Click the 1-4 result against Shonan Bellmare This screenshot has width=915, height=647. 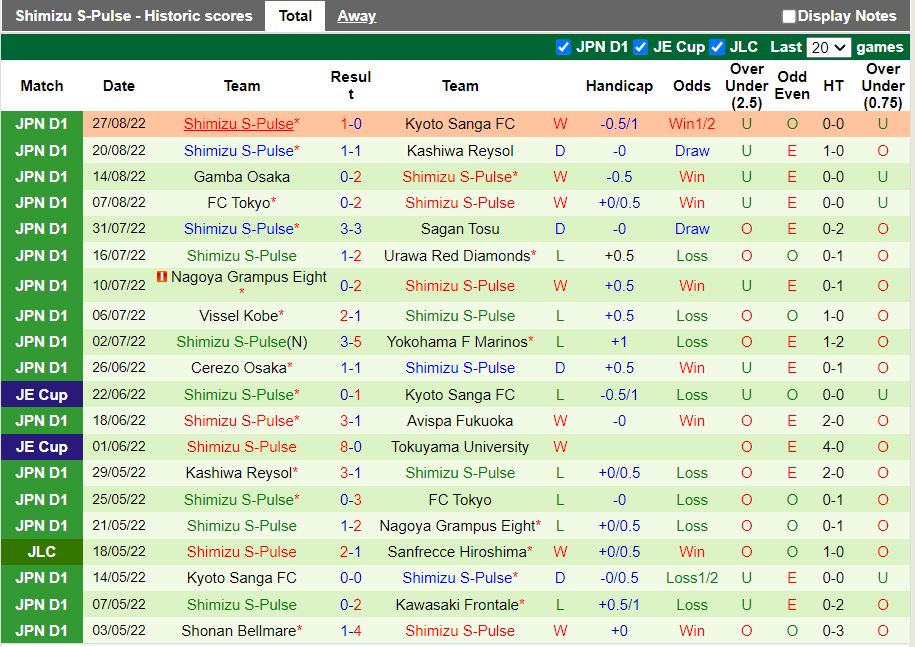click(351, 631)
